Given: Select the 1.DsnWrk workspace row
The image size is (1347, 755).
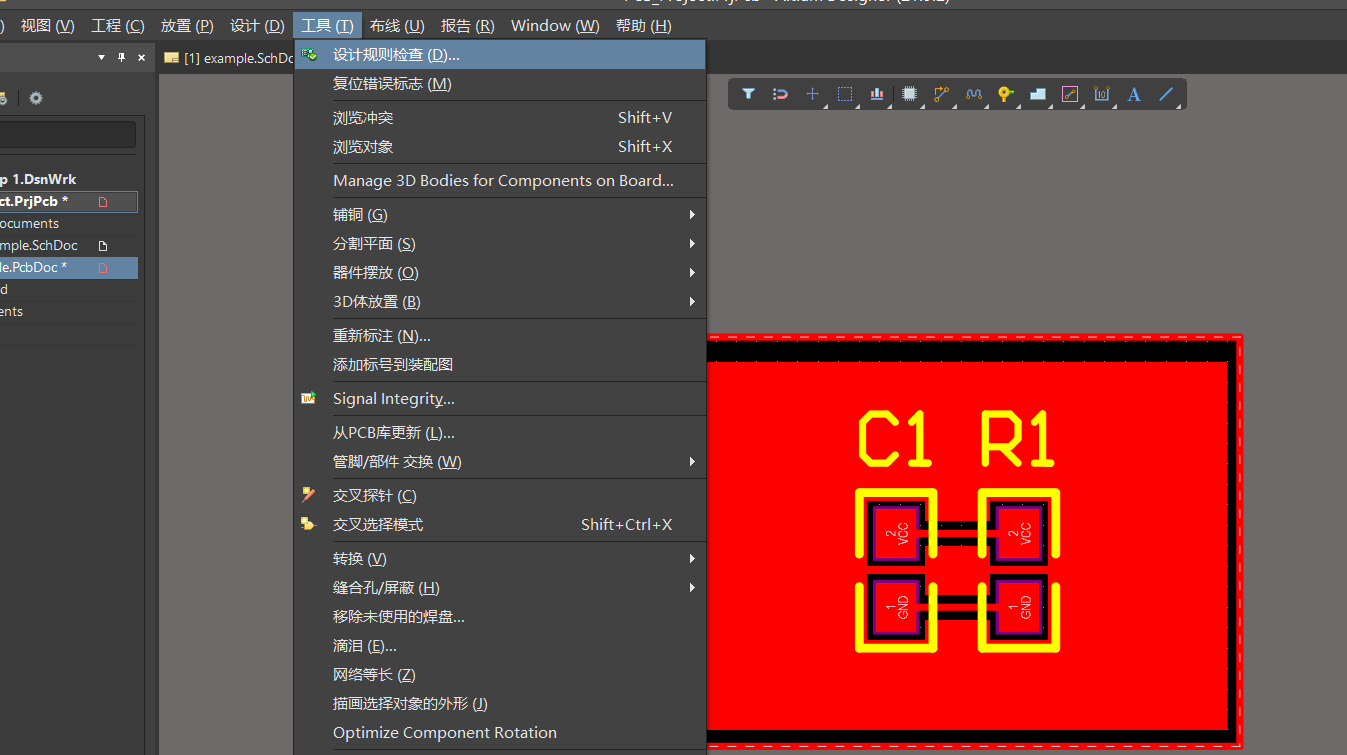Looking at the screenshot, I should [69, 180].
